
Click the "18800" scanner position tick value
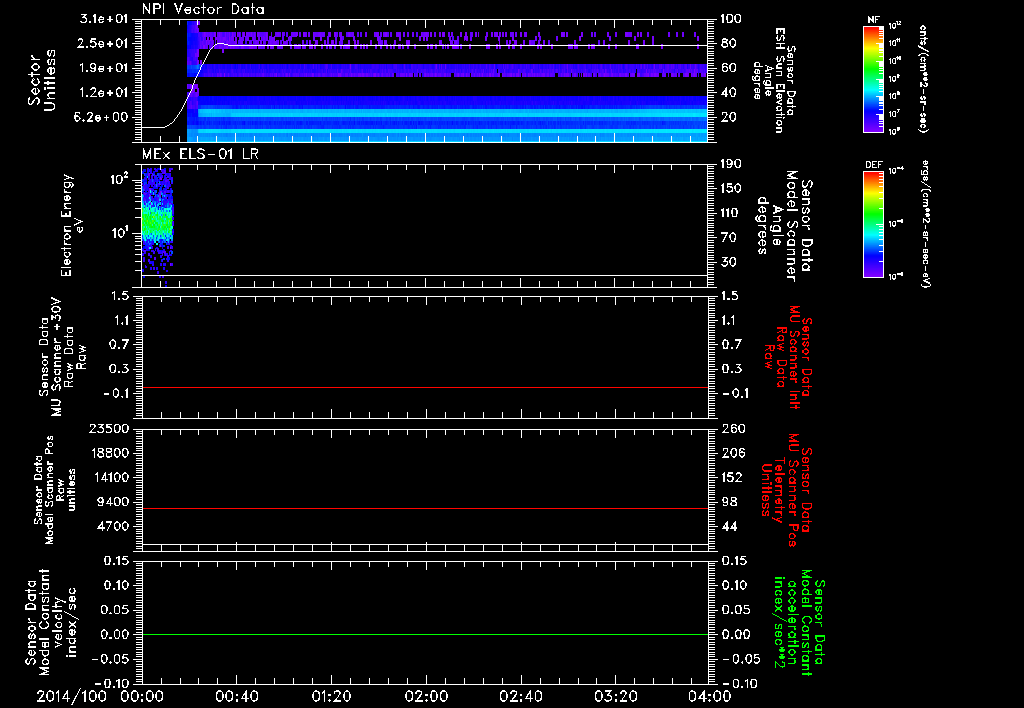click(x=108, y=453)
